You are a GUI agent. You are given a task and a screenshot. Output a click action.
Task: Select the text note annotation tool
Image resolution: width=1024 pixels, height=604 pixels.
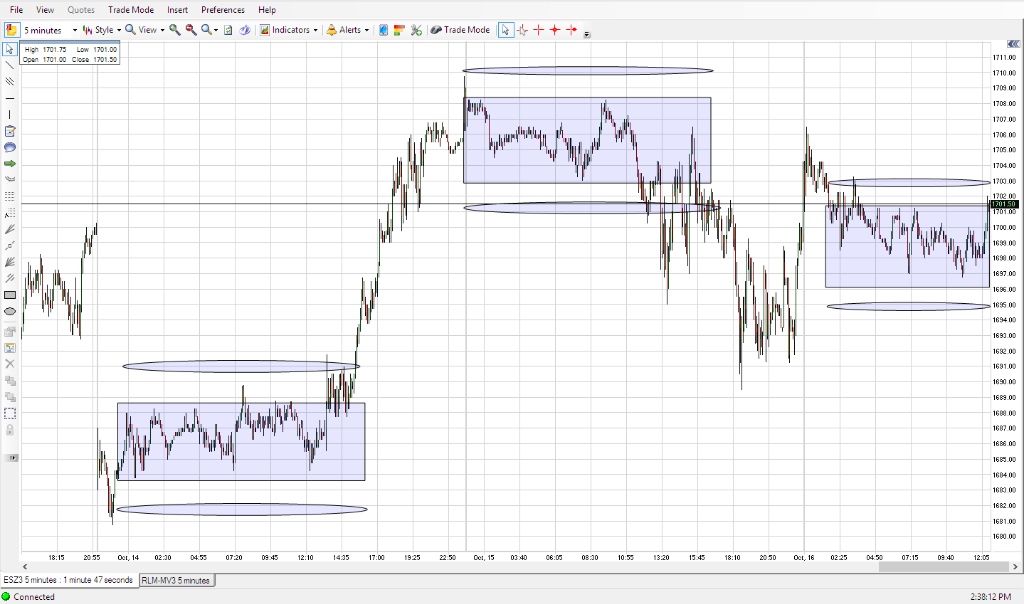pyautogui.click(x=10, y=131)
